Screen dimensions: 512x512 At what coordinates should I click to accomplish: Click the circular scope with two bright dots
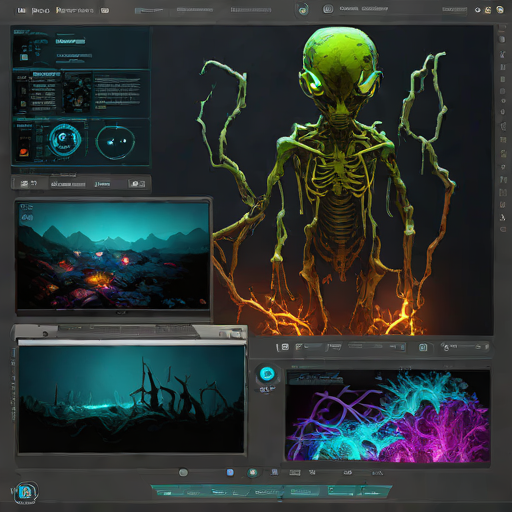coord(115,142)
